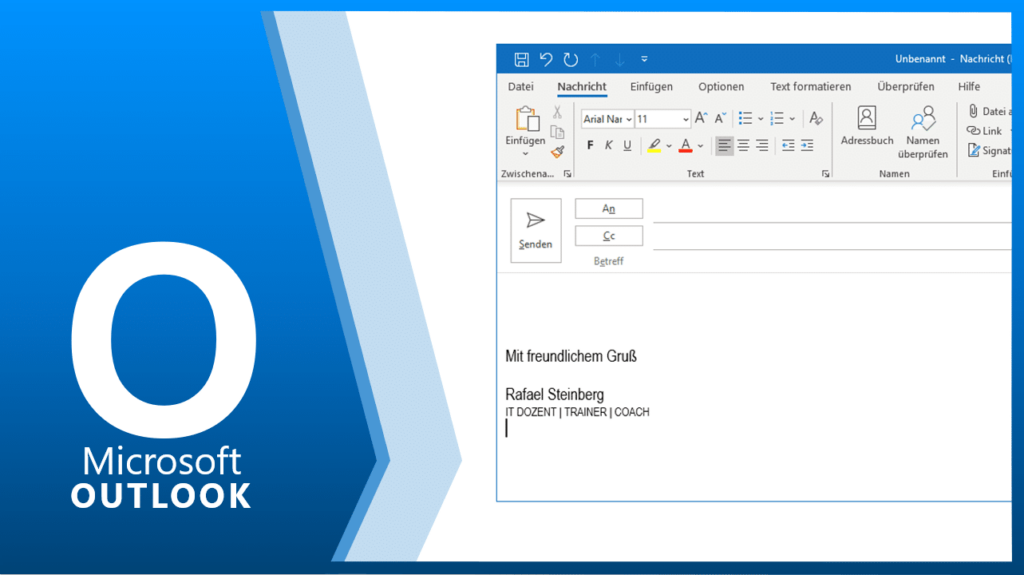
Task: Click into the Cc address field
Action: (x=832, y=238)
